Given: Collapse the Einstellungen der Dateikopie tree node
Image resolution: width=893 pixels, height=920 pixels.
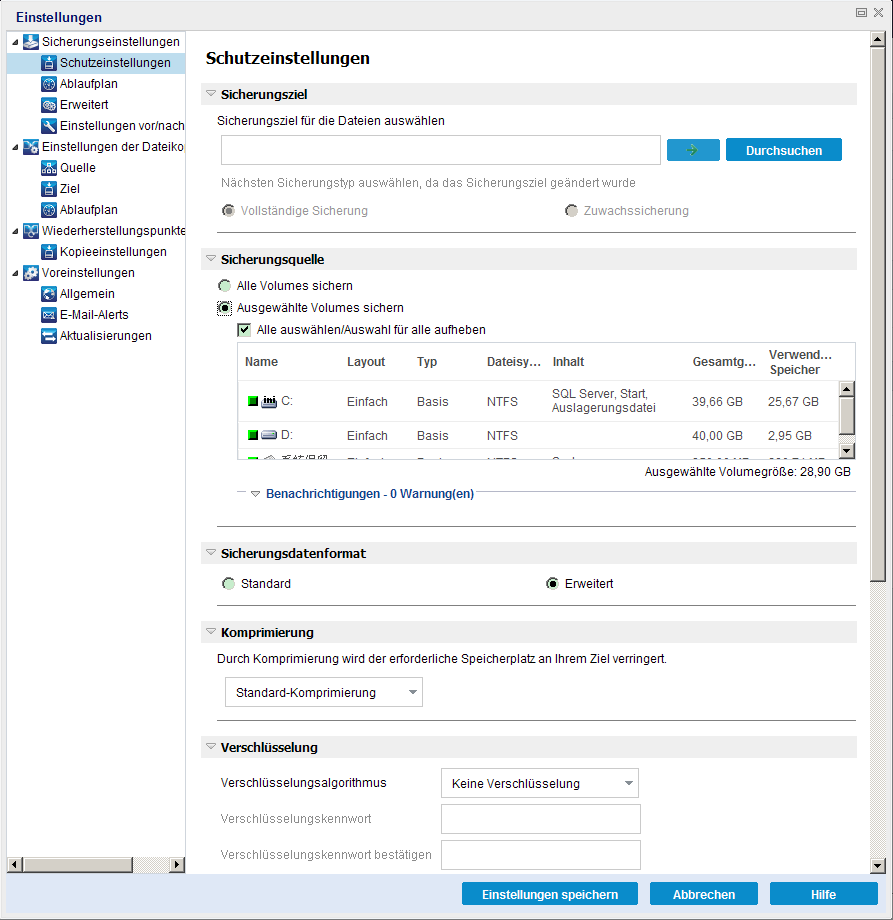Looking at the screenshot, I should [x=15, y=147].
